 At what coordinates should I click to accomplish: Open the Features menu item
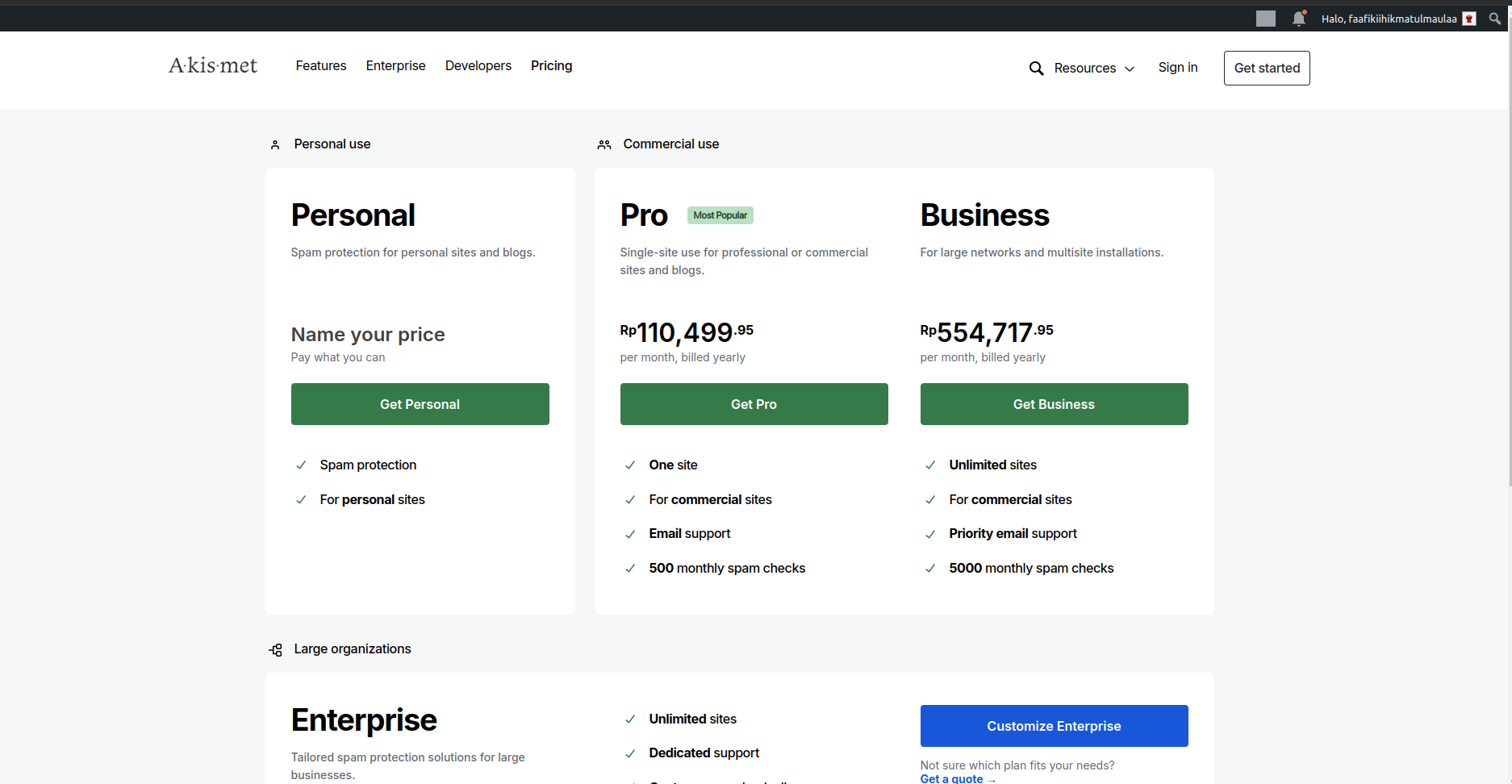(321, 65)
